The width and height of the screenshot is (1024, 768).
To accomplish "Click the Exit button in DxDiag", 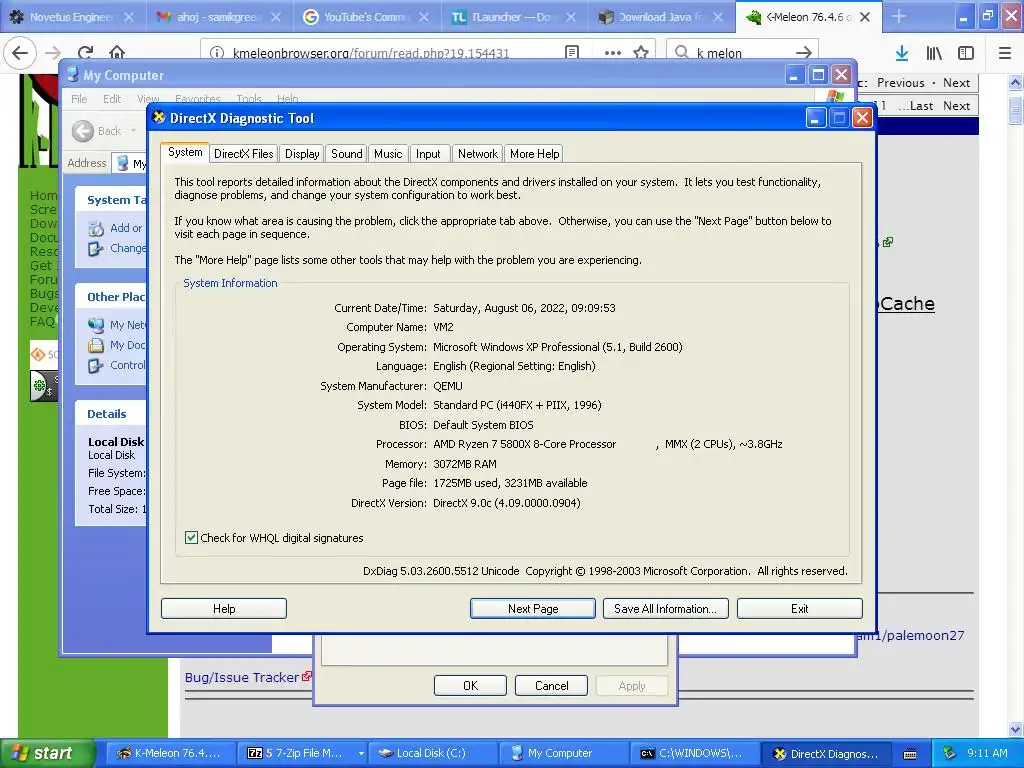I will pos(799,609).
